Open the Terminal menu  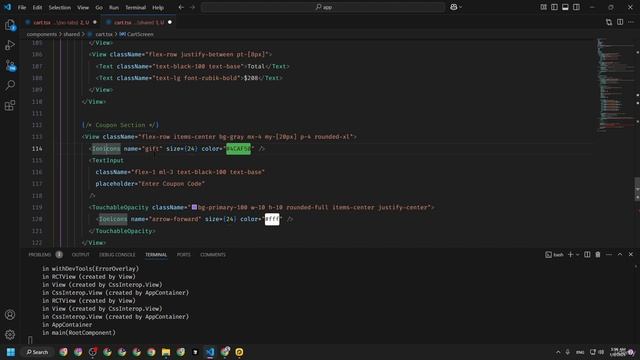pyautogui.click(x=136, y=7)
